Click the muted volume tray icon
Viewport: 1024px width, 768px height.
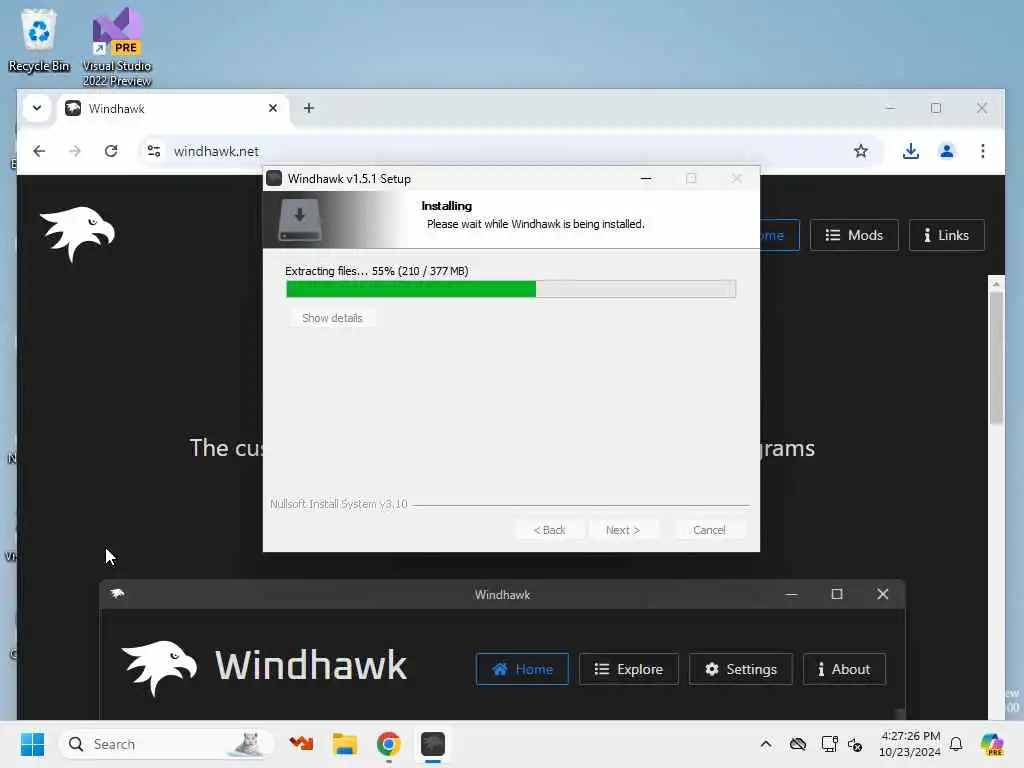click(x=855, y=744)
